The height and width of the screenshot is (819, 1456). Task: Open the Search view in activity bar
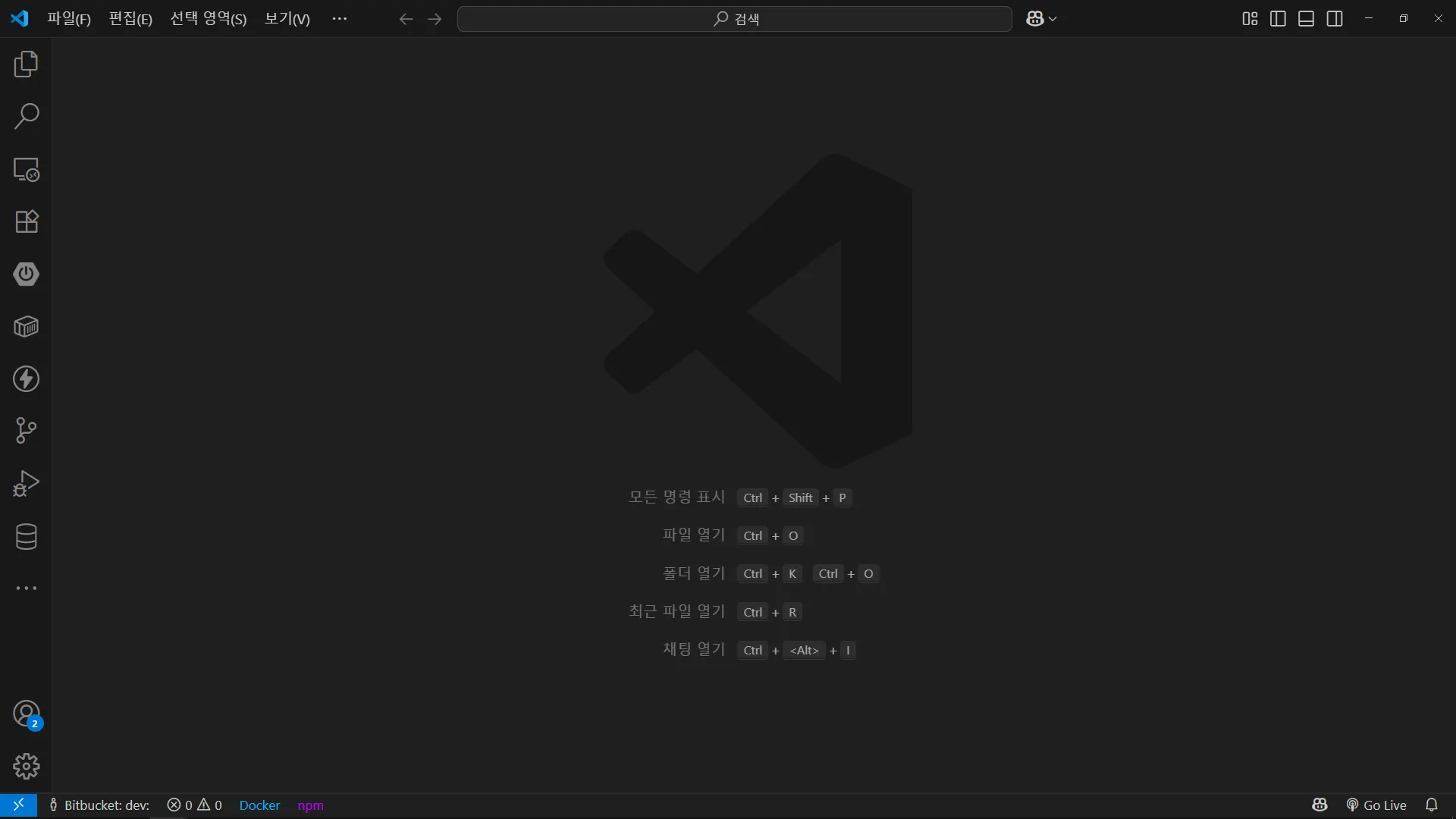point(26,117)
